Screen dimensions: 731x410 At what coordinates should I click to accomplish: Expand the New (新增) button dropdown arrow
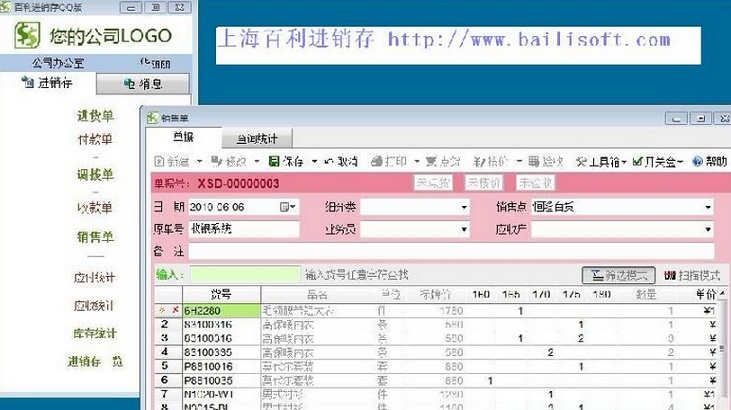coord(200,161)
